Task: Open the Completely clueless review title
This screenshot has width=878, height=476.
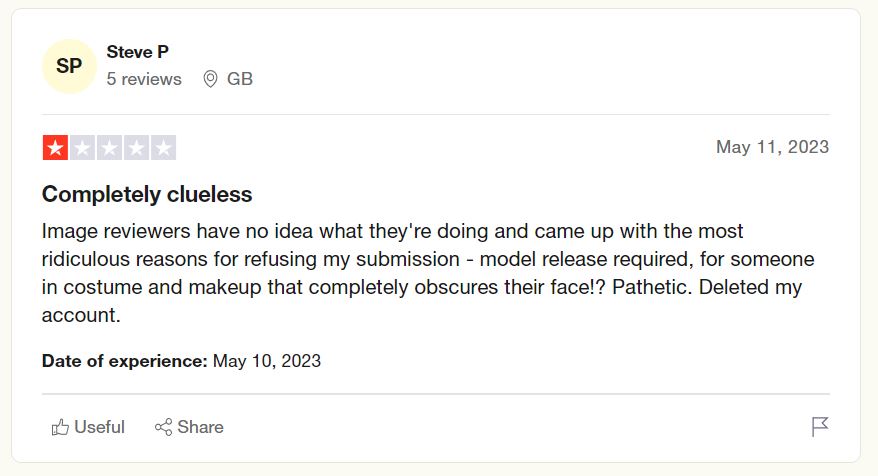Action: point(147,194)
